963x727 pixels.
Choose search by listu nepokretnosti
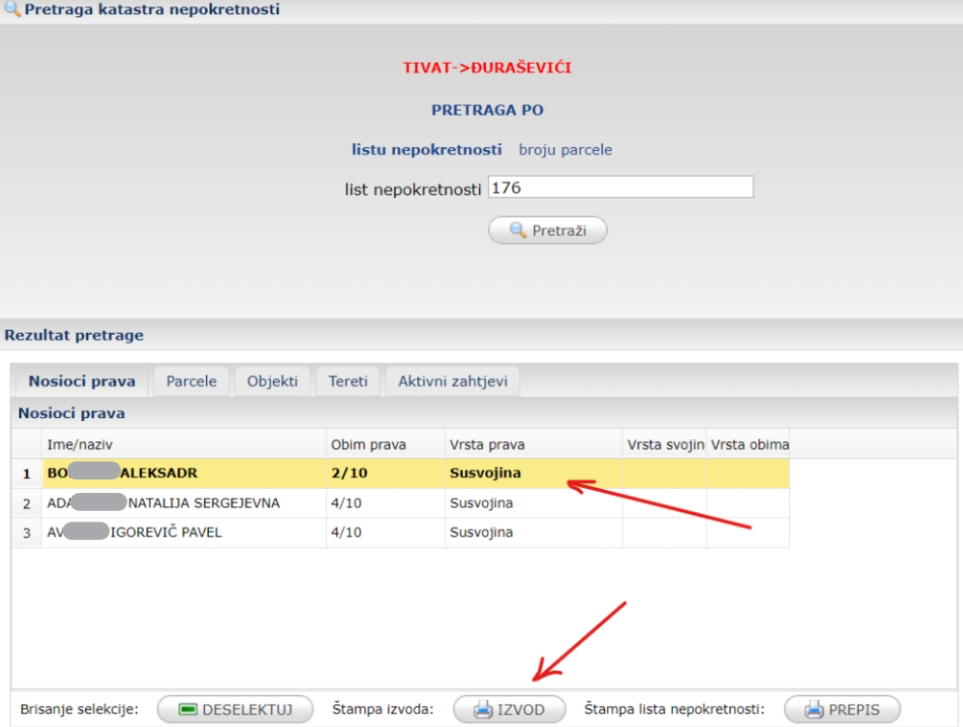tap(426, 150)
